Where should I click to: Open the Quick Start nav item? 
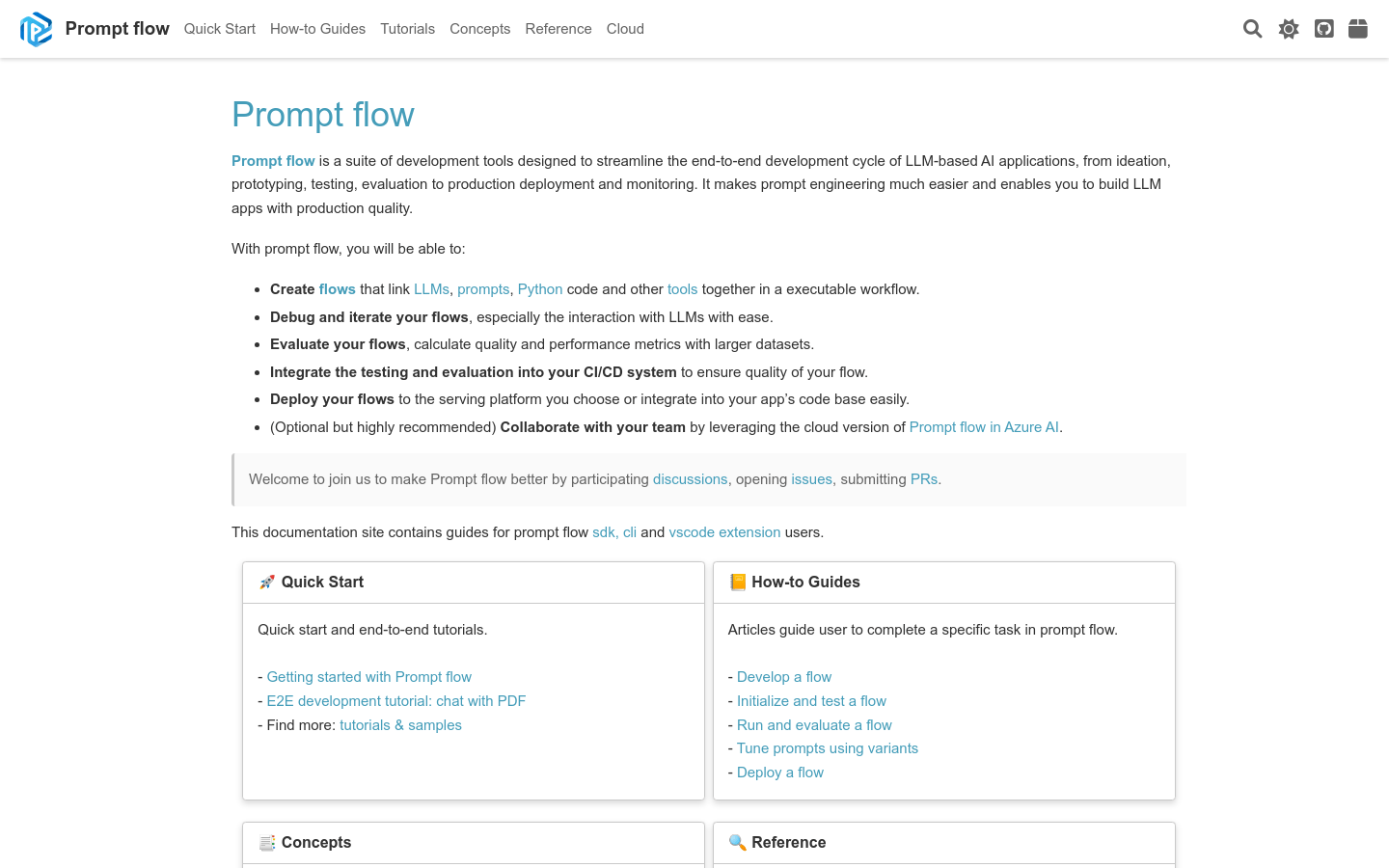tap(219, 29)
